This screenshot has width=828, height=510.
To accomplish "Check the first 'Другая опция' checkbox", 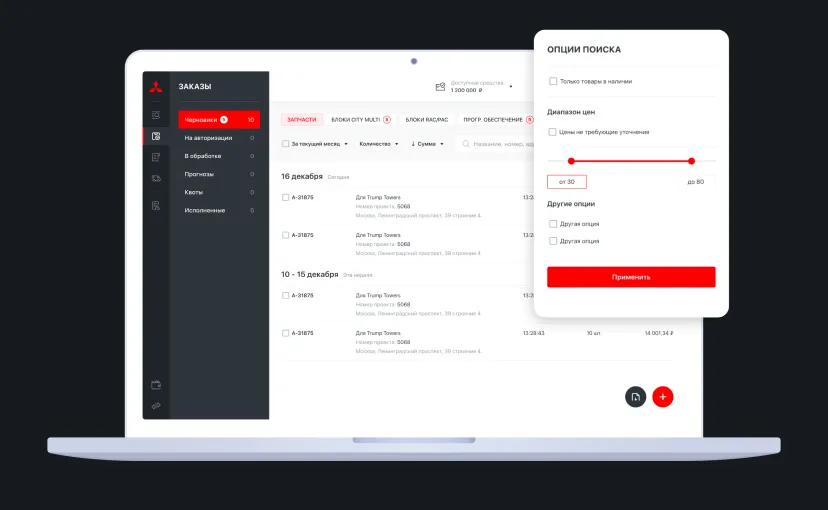I will tap(553, 224).
